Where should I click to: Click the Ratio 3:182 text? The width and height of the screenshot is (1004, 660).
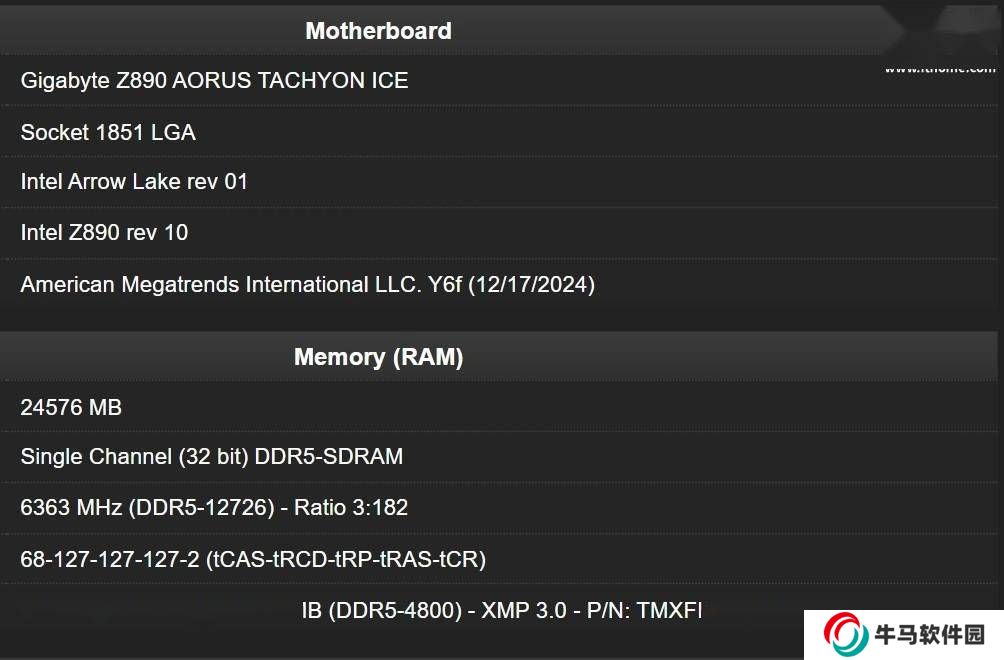(351, 508)
